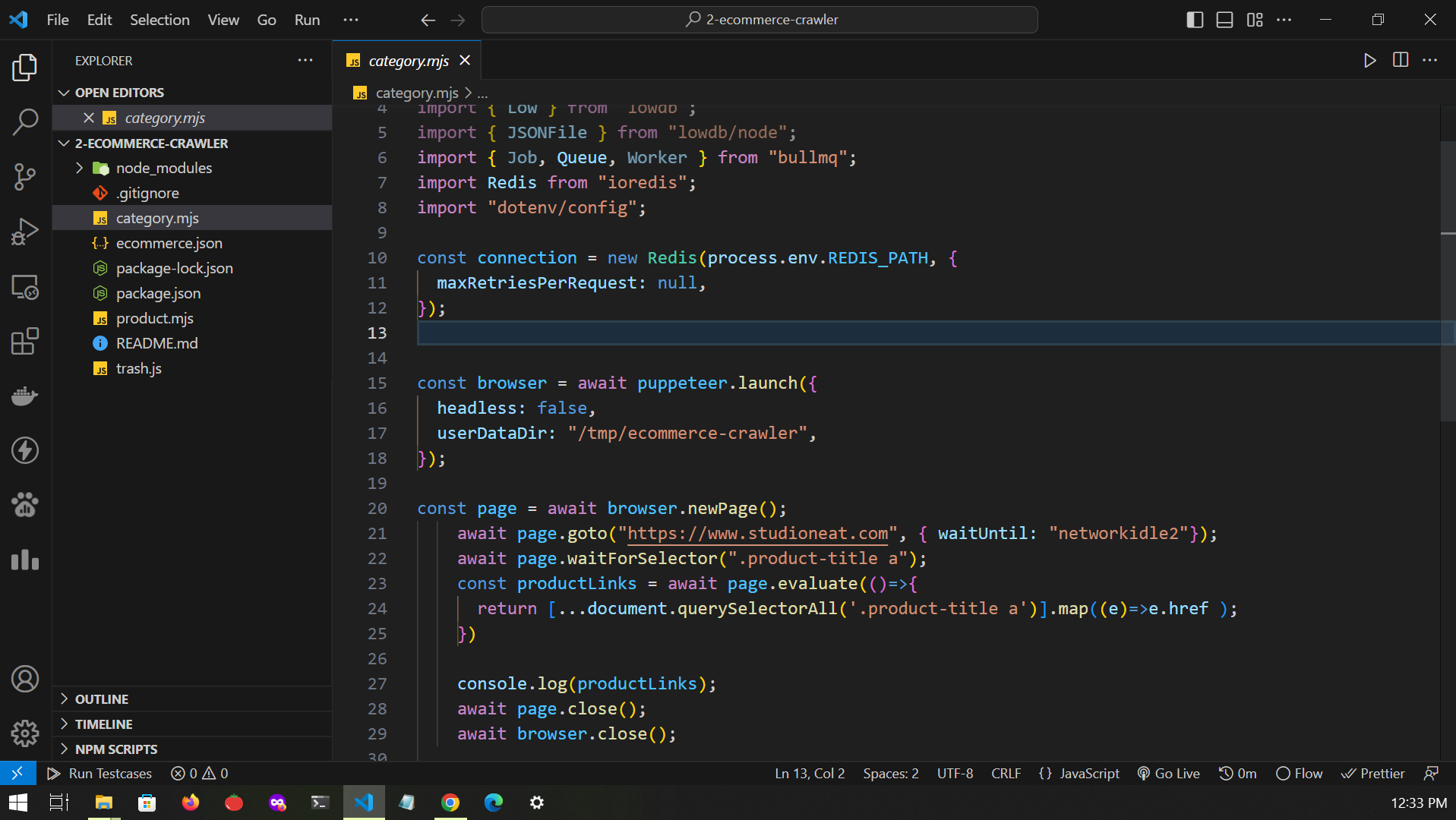Open README.md in the explorer
1456x820 pixels.
coord(192,343)
